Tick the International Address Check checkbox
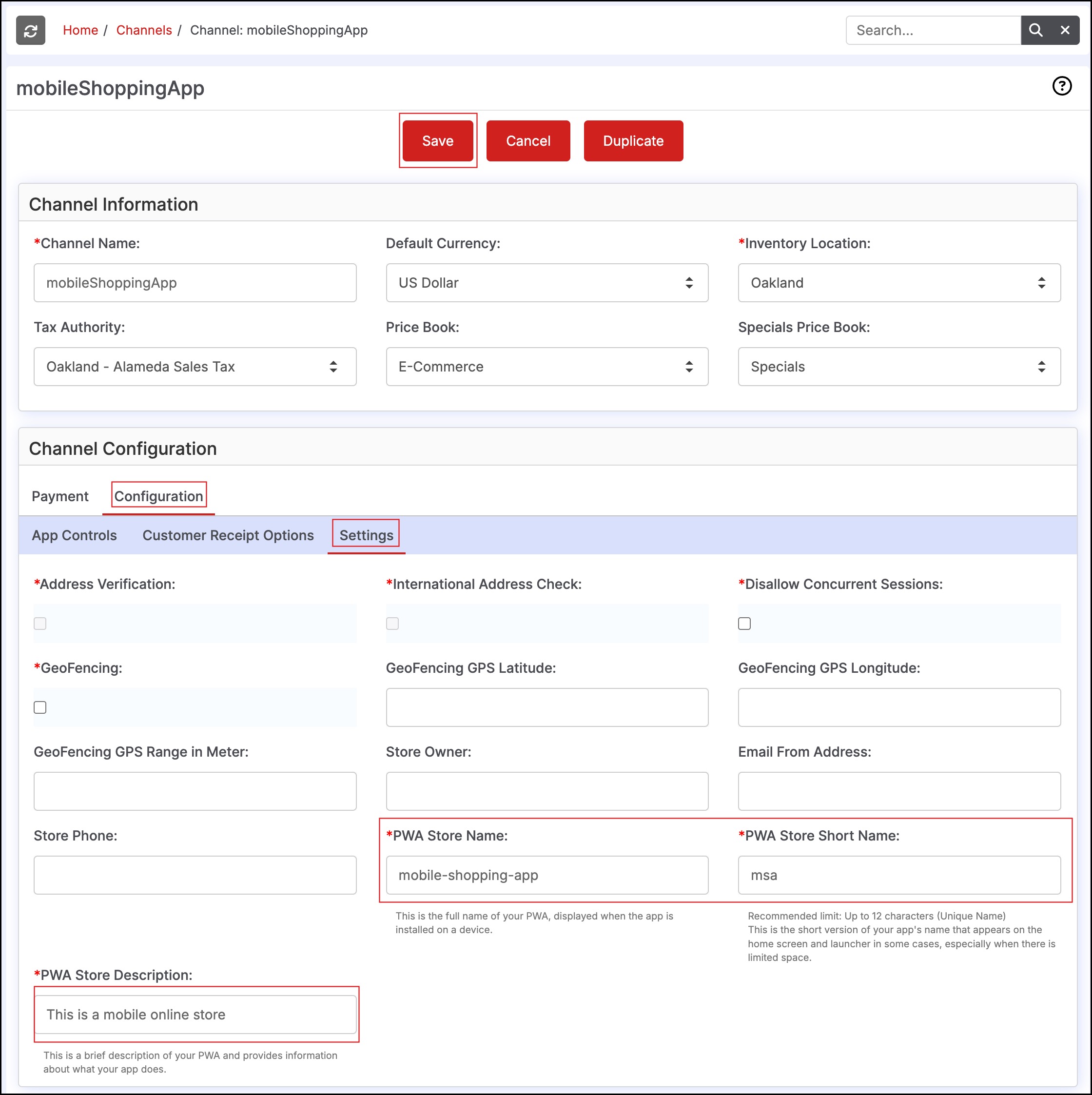This screenshot has height=1095, width=1092. (392, 624)
